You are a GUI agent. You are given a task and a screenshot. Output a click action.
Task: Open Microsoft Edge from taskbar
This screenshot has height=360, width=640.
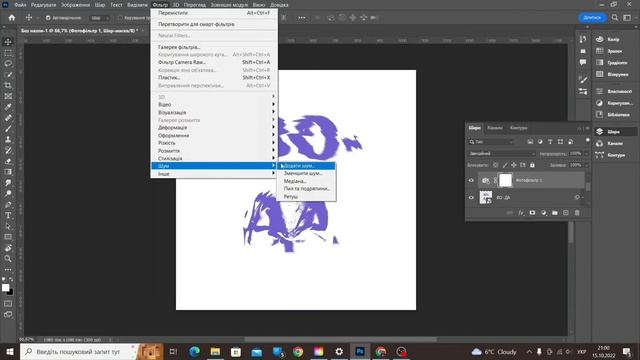click(194, 351)
